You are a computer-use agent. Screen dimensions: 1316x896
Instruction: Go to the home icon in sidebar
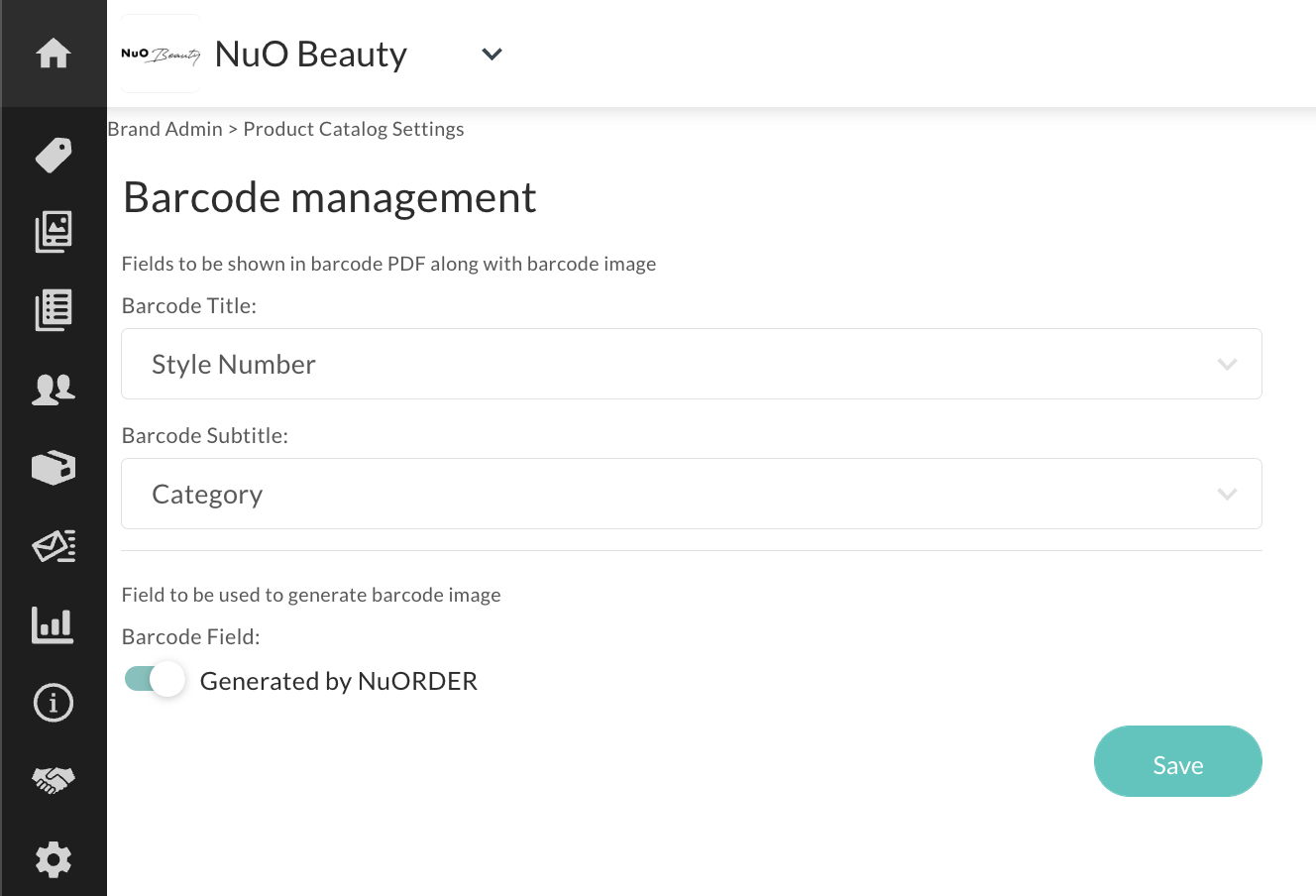pos(54,54)
